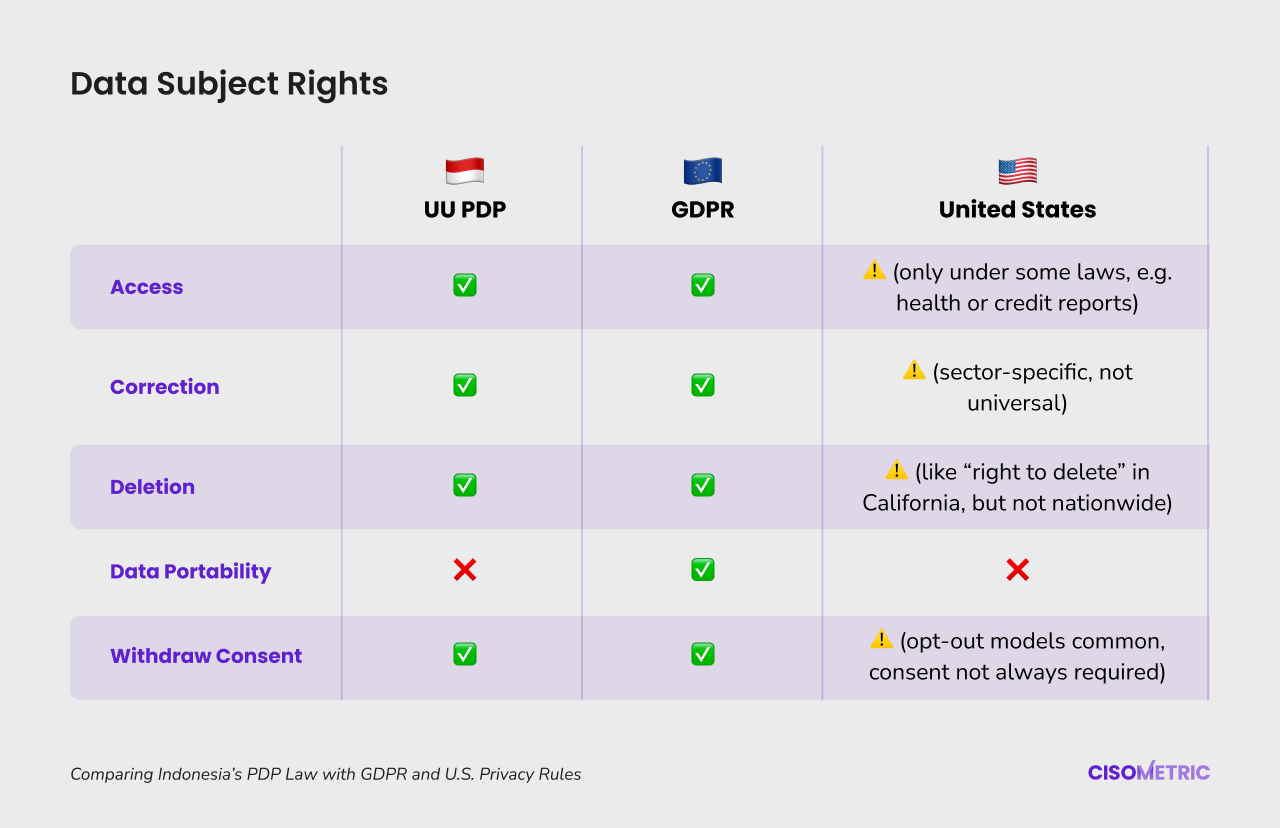This screenshot has height=828, width=1280.
Task: Click the warning icon beside sector-specific text
Action: click(x=914, y=370)
